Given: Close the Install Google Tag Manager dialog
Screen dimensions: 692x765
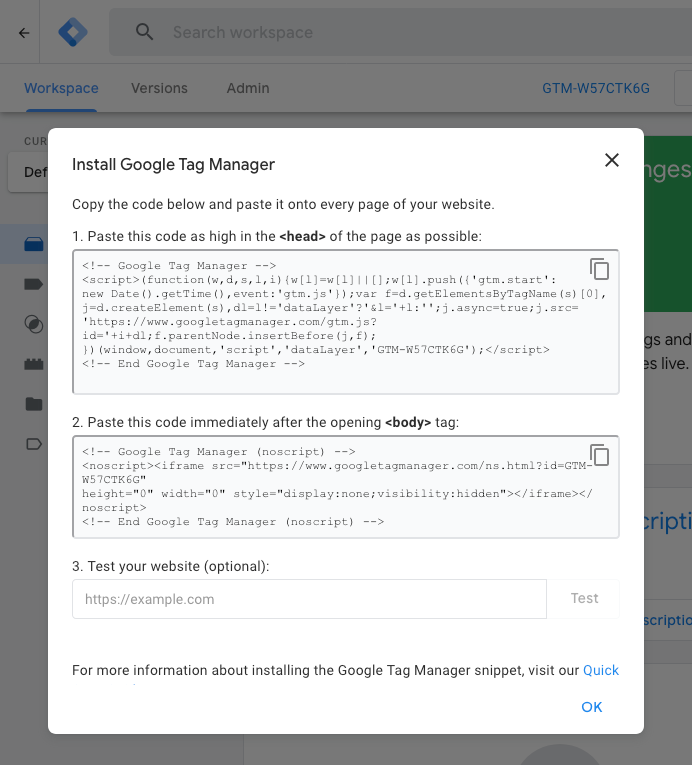Looking at the screenshot, I should tap(611, 160).
